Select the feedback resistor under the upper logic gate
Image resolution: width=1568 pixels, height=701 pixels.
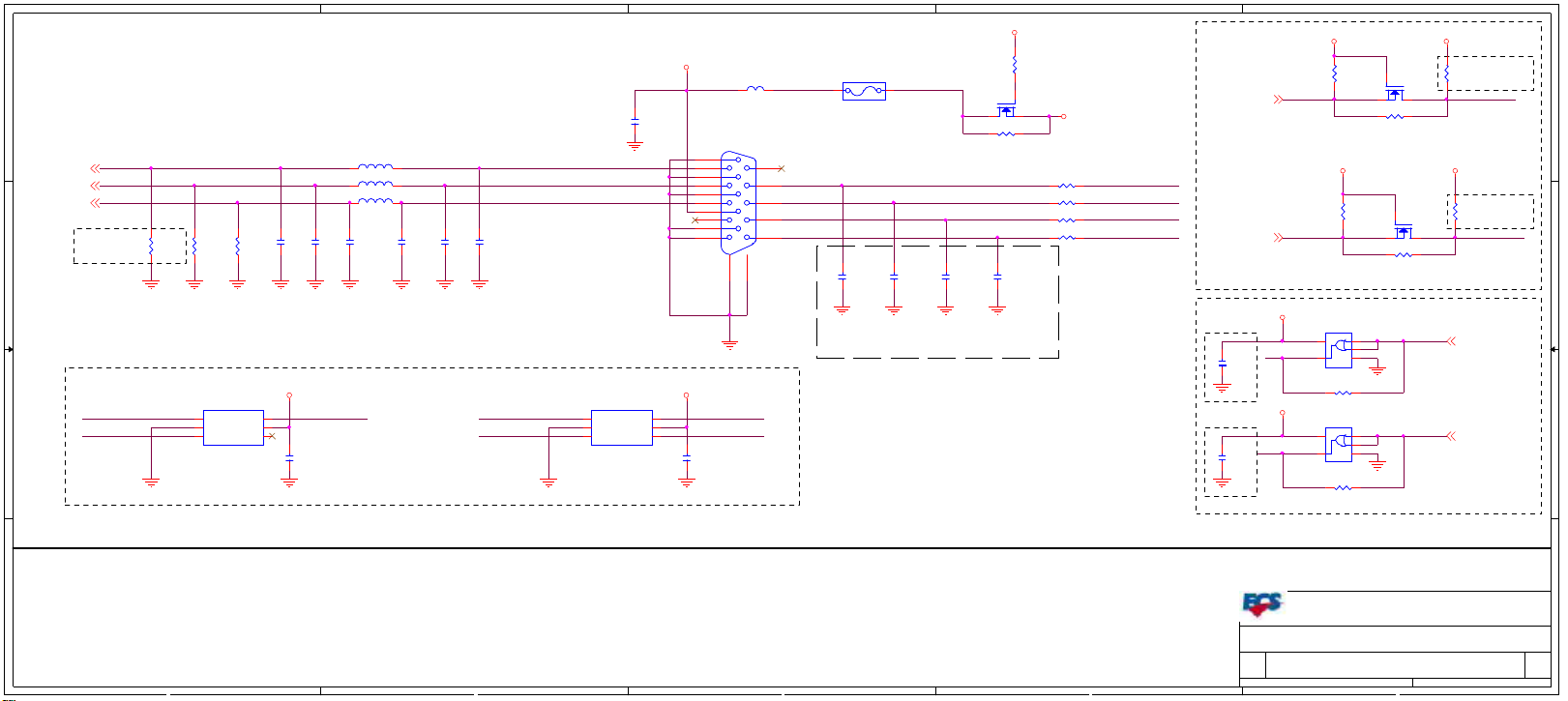click(1343, 393)
